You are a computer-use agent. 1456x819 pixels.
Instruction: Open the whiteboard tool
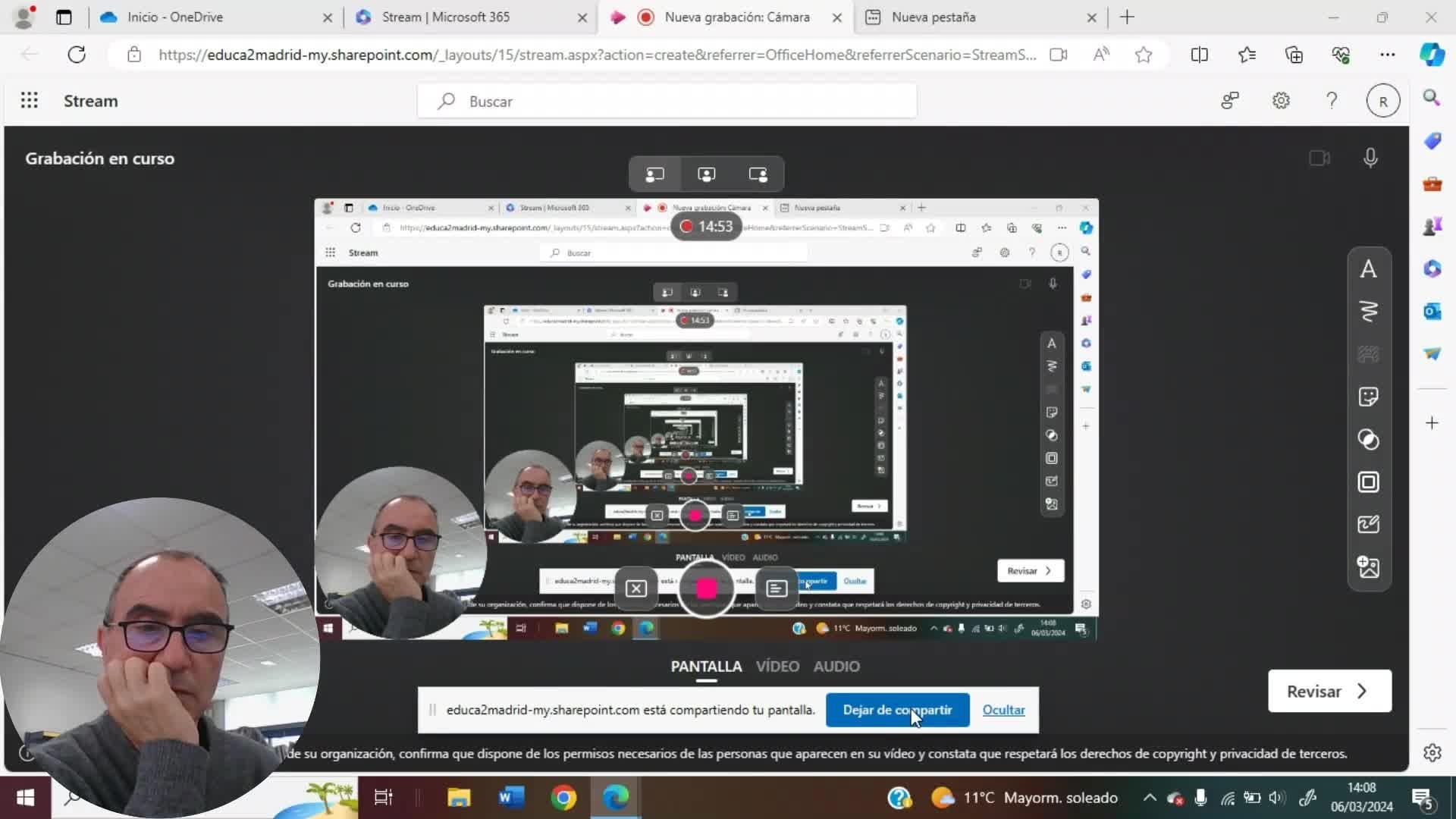pyautogui.click(x=1368, y=525)
